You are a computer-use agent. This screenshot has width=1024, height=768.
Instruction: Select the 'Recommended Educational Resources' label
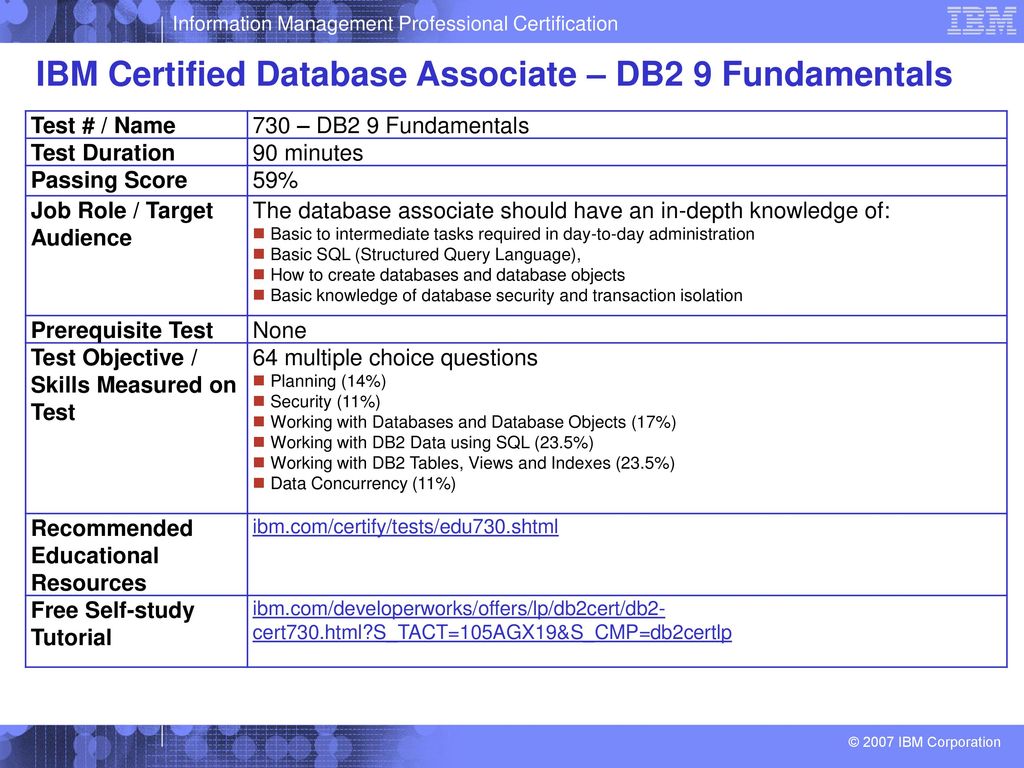tap(112, 555)
